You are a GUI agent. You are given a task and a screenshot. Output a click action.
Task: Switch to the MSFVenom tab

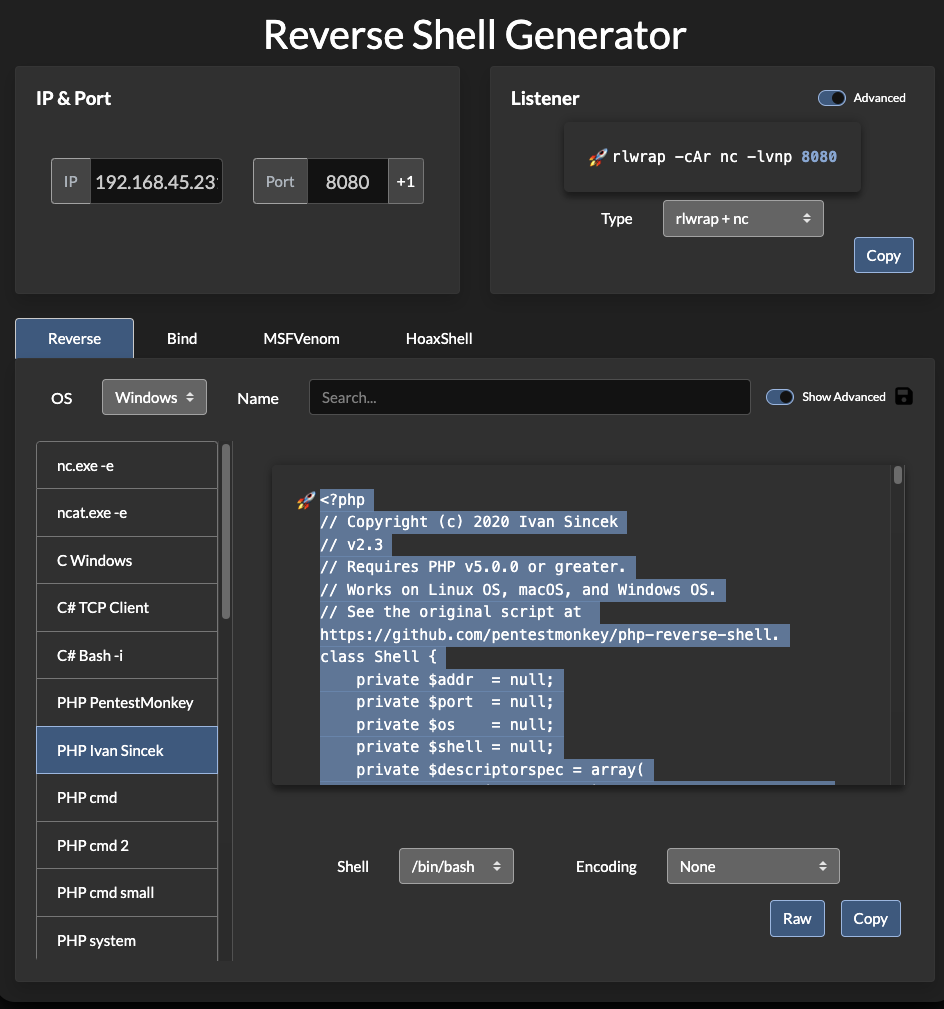[x=301, y=338]
